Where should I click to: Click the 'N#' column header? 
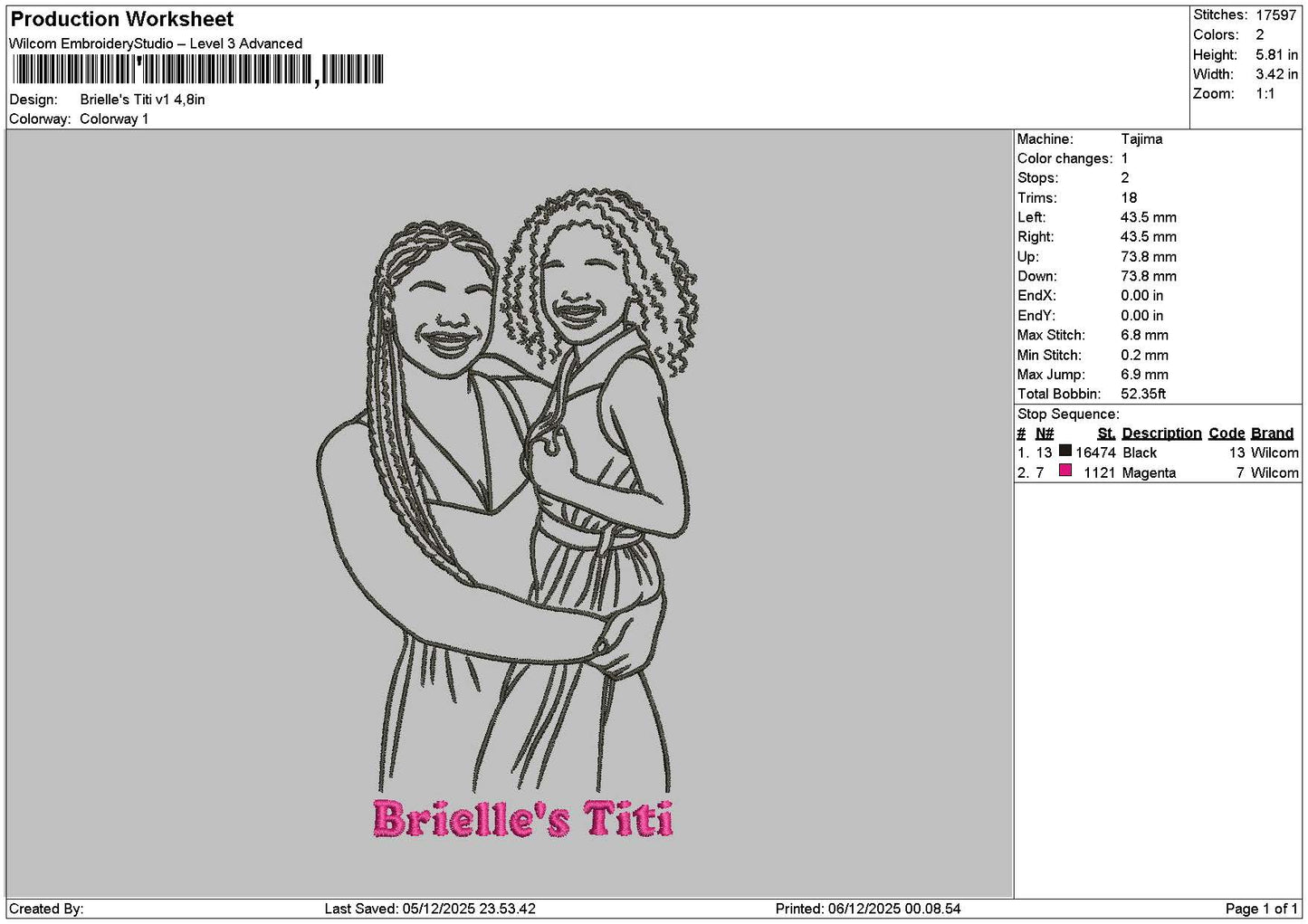click(x=1045, y=433)
